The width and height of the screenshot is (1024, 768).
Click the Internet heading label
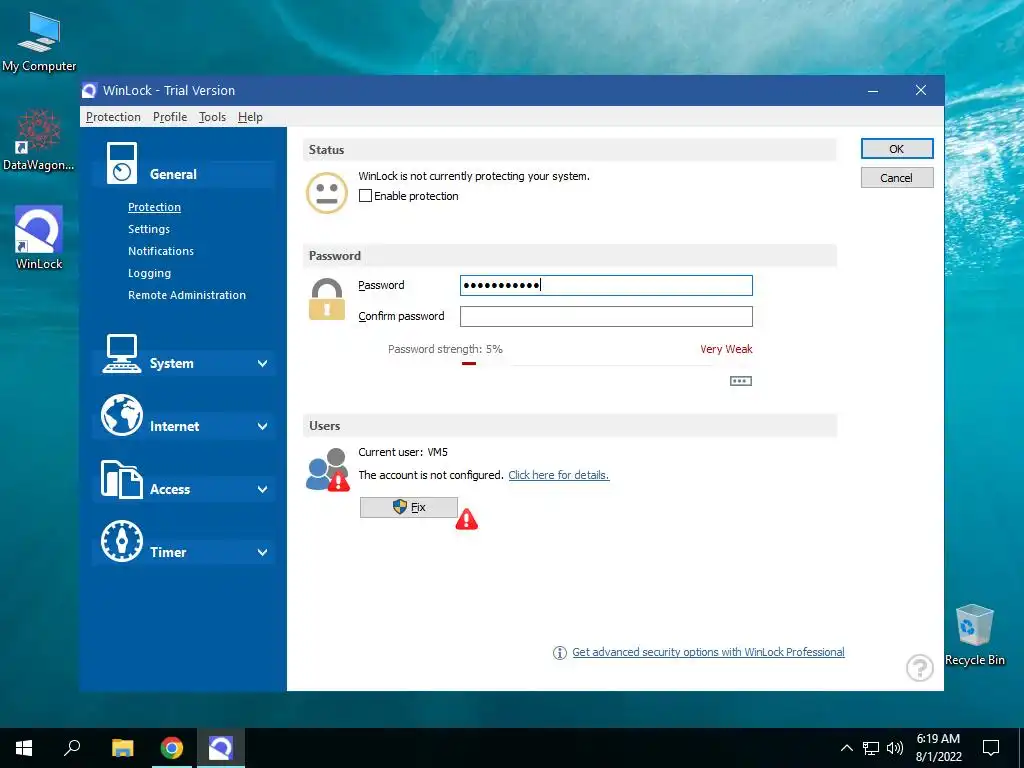coord(174,426)
